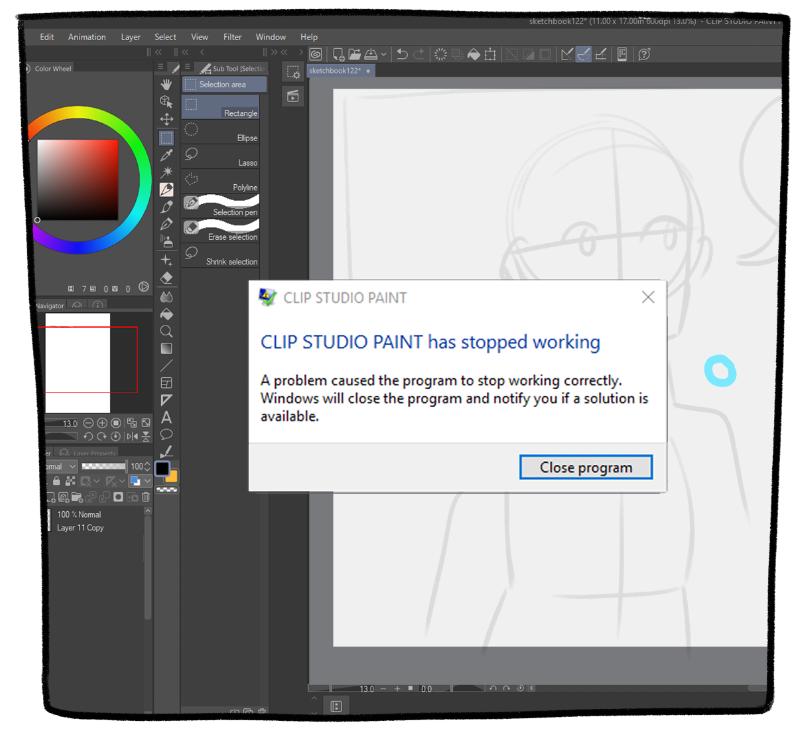The height and width of the screenshot is (734, 800).
Task: Open layer color dropdown arrow
Action: 147,481
